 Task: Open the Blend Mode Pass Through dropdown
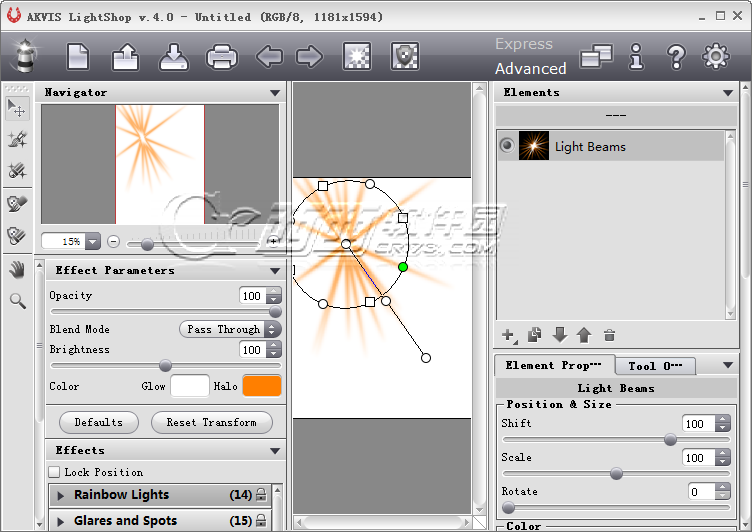(230, 329)
